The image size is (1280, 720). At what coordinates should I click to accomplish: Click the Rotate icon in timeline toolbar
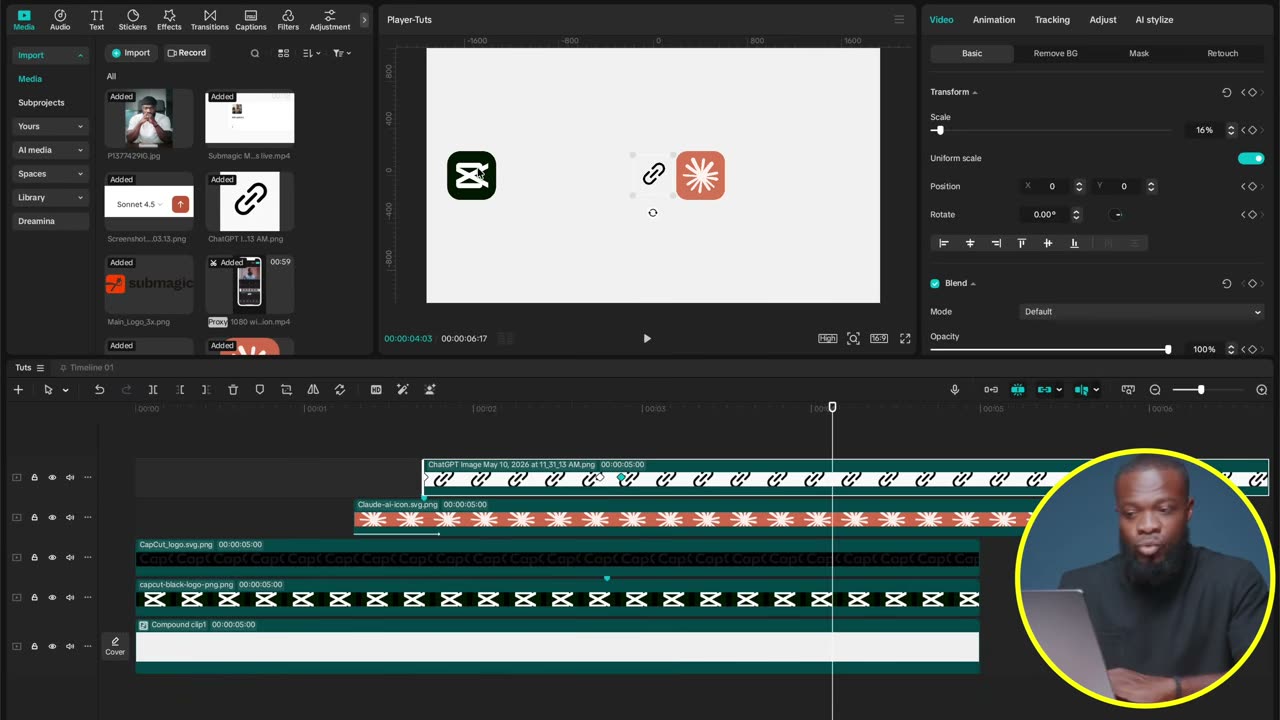coord(340,390)
